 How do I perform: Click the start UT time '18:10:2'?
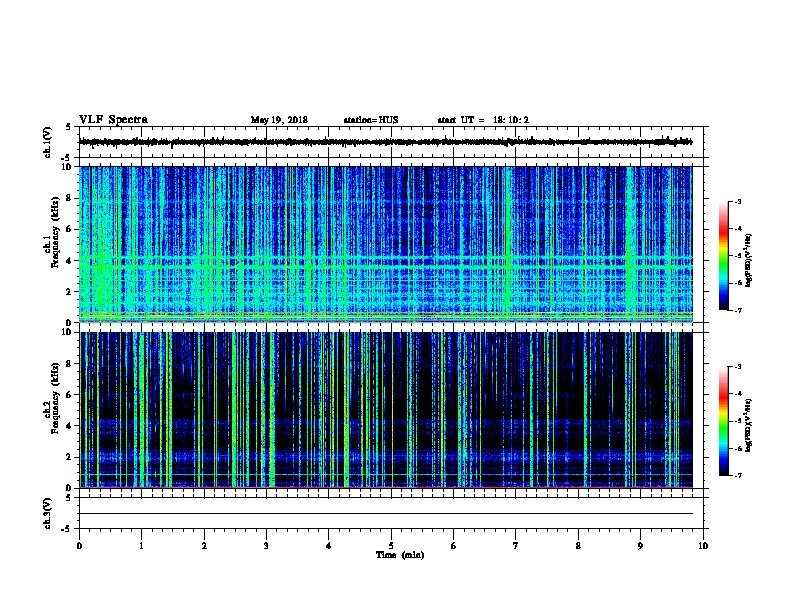point(511,120)
